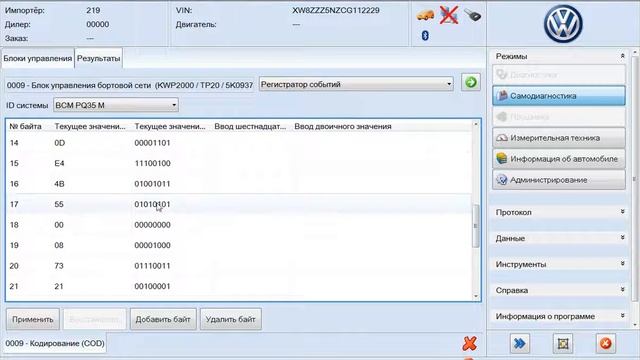Click the VIN number XW8ZZZ5NZCG112229
Screen dimensions: 640x360
(336, 10)
